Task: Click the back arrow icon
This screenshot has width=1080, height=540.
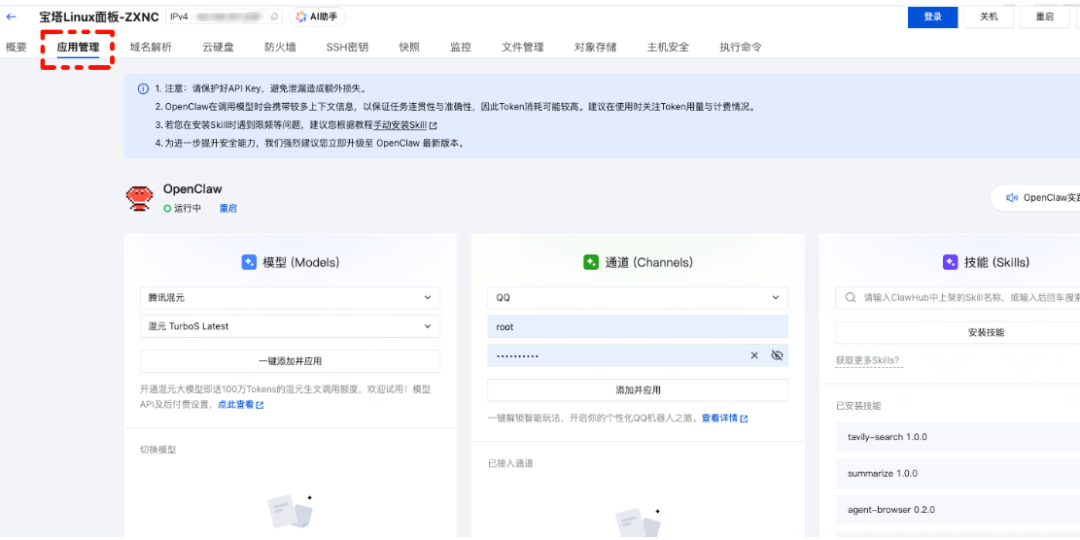Action: click(11, 17)
